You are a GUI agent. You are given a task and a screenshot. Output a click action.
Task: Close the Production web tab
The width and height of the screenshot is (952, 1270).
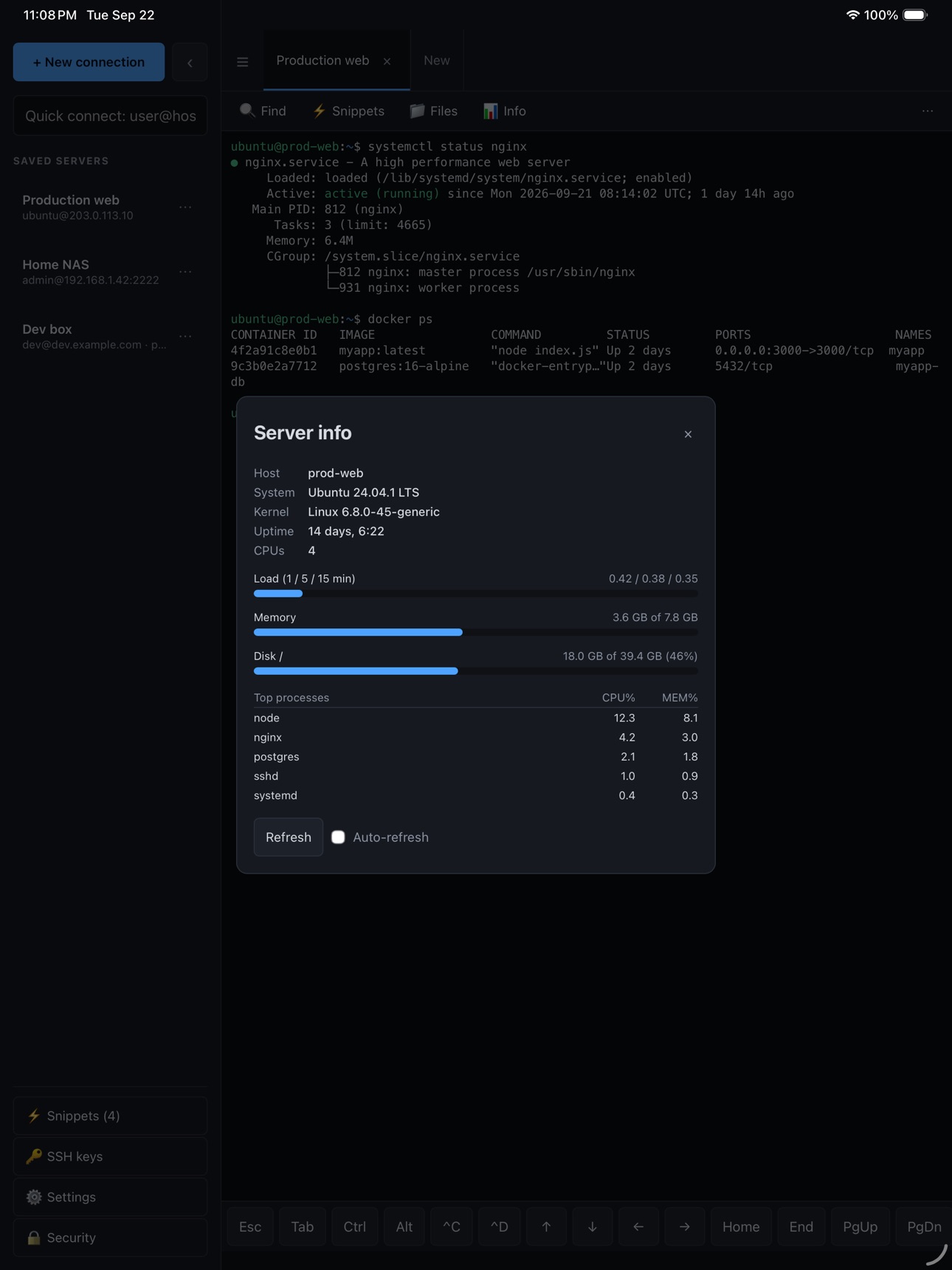pos(387,61)
